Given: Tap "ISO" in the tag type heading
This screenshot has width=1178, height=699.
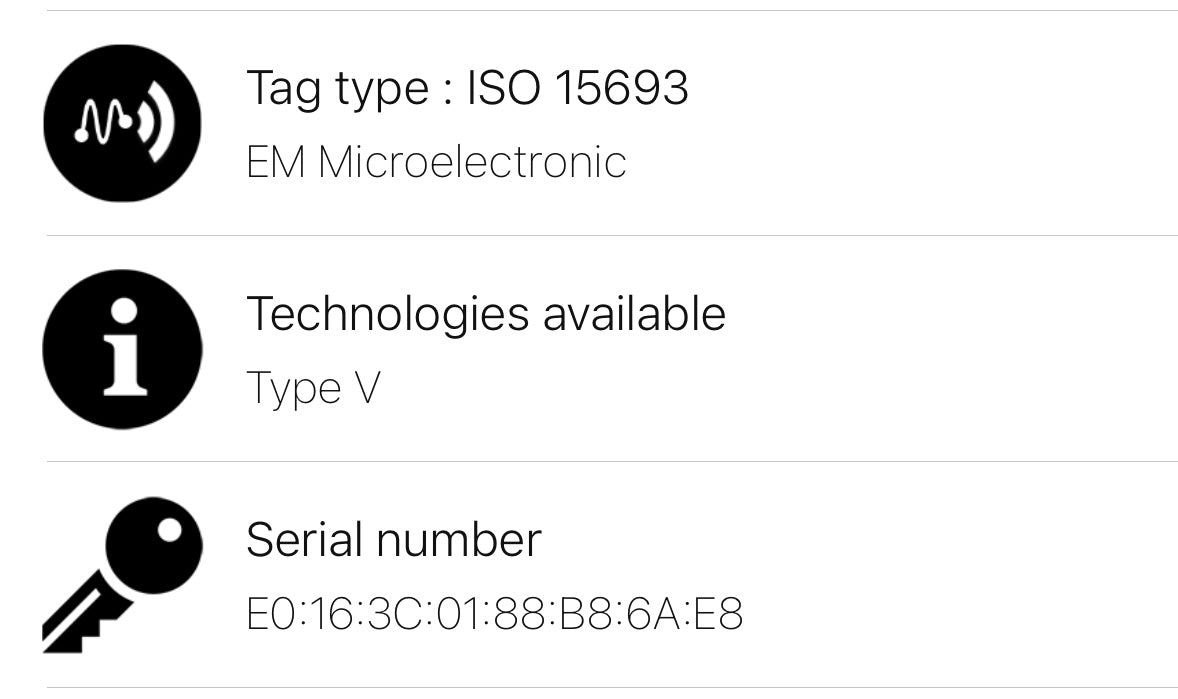Looking at the screenshot, I should [x=504, y=88].
